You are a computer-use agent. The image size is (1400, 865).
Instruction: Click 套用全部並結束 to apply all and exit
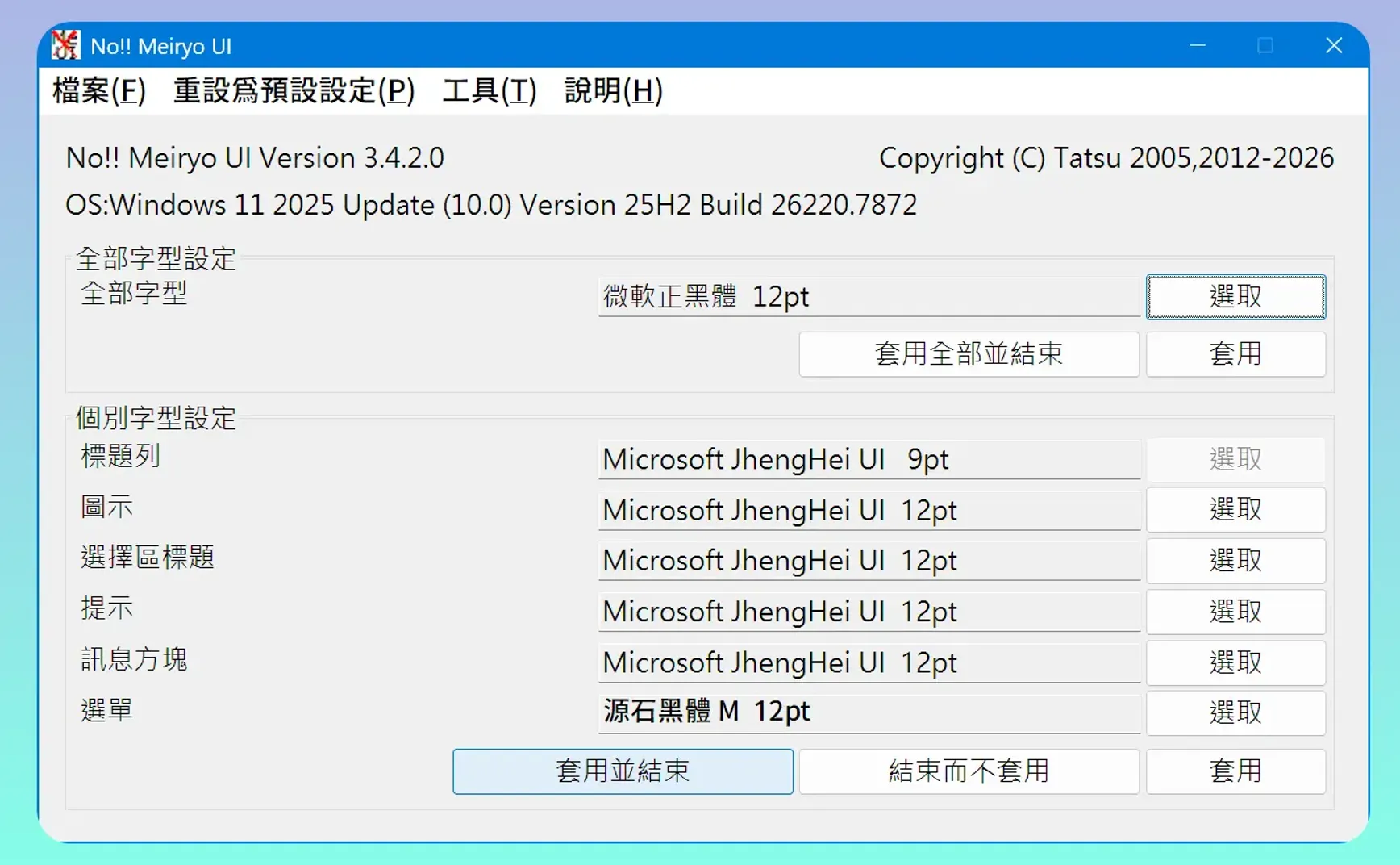click(968, 354)
